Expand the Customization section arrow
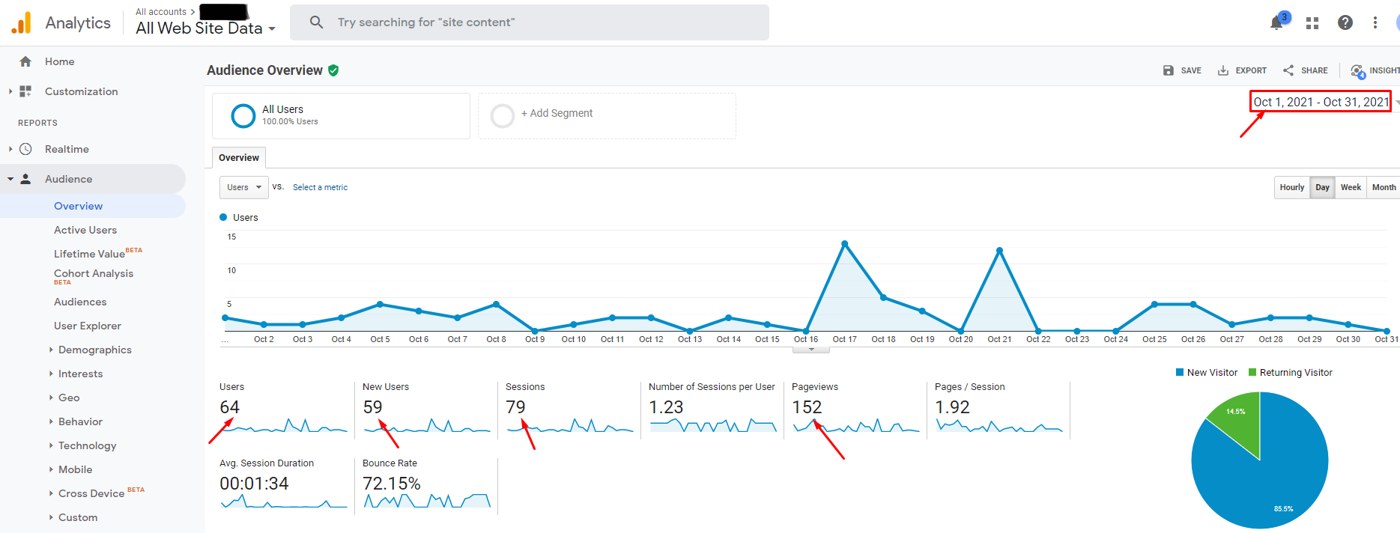 [10, 91]
